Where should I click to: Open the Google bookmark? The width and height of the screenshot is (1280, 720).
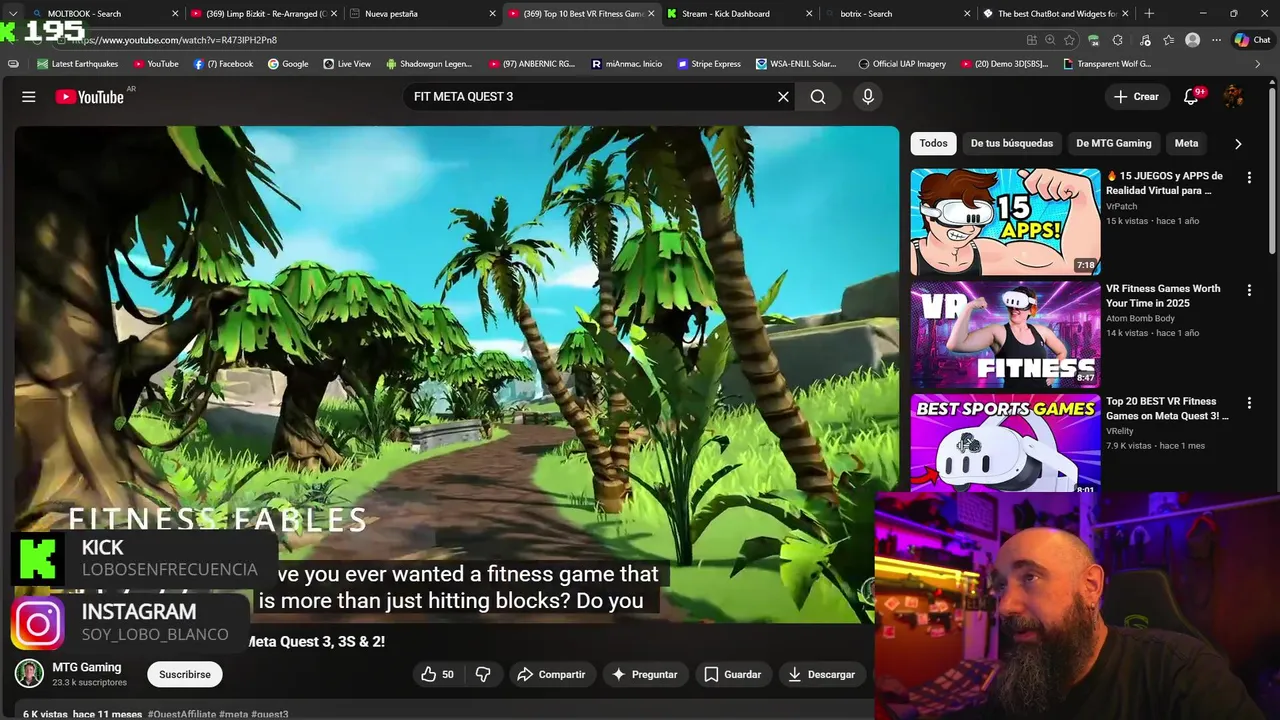pyautogui.click(x=288, y=64)
